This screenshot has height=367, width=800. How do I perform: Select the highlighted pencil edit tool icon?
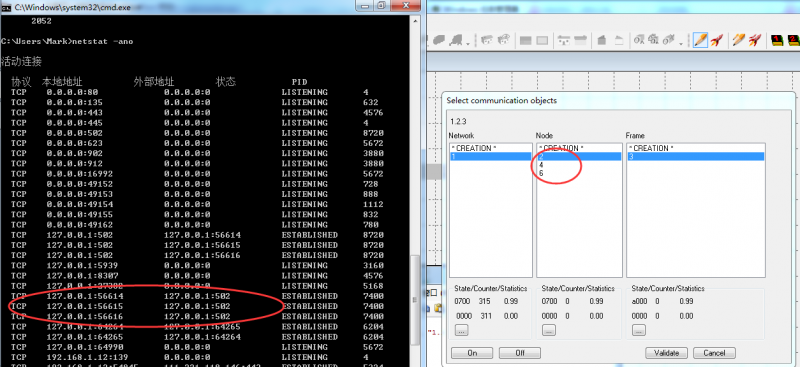coord(700,40)
